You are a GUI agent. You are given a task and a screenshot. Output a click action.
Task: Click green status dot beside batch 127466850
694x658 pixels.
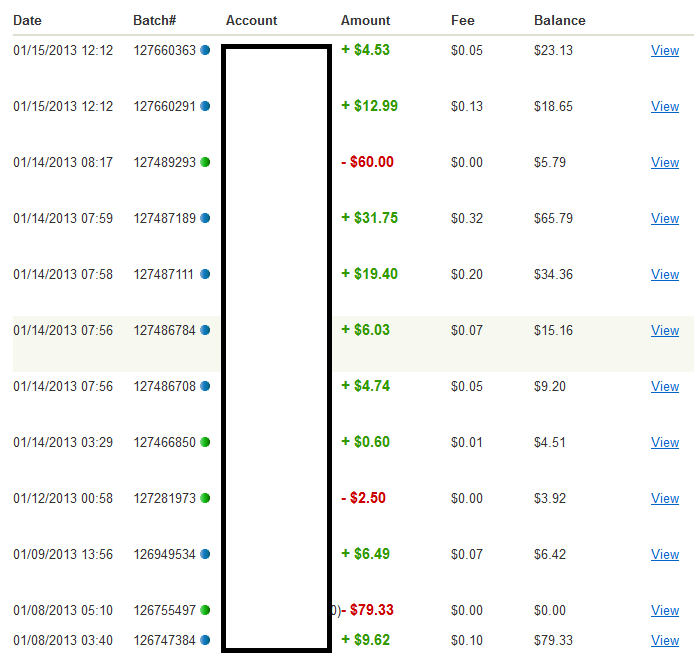point(205,442)
